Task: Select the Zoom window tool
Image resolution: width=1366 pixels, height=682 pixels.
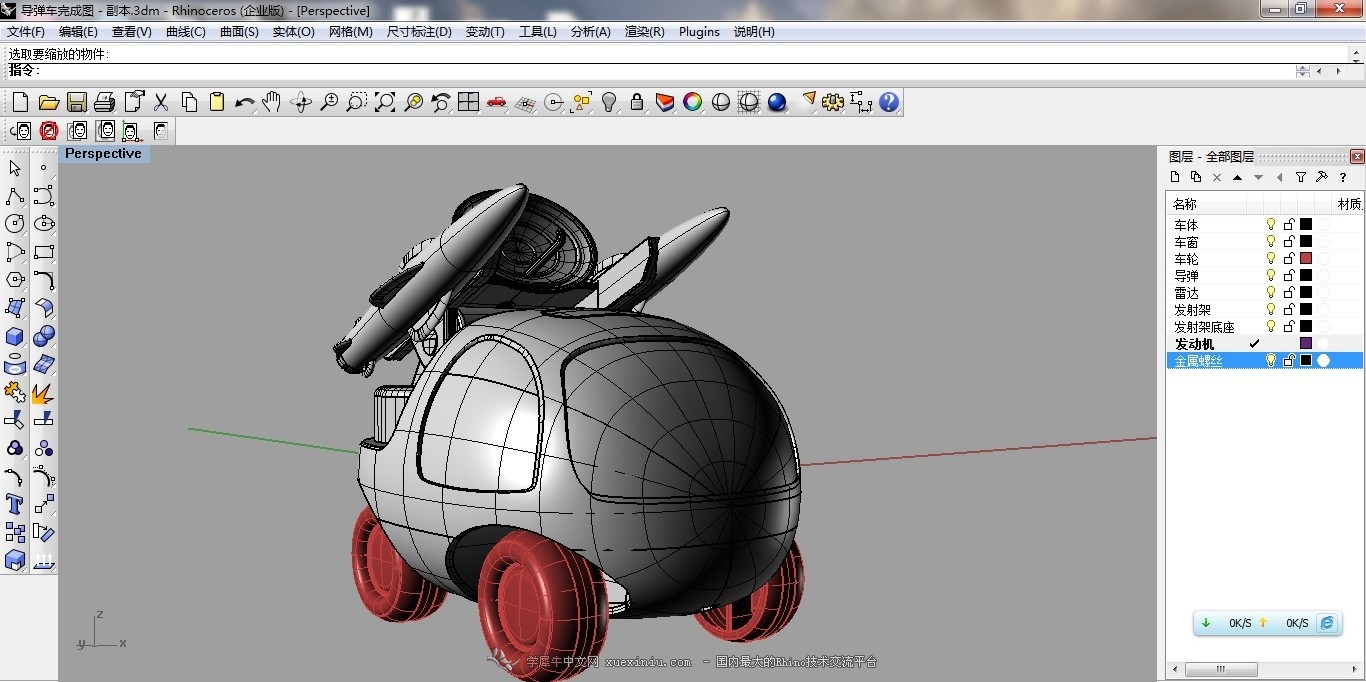Action: [357, 102]
